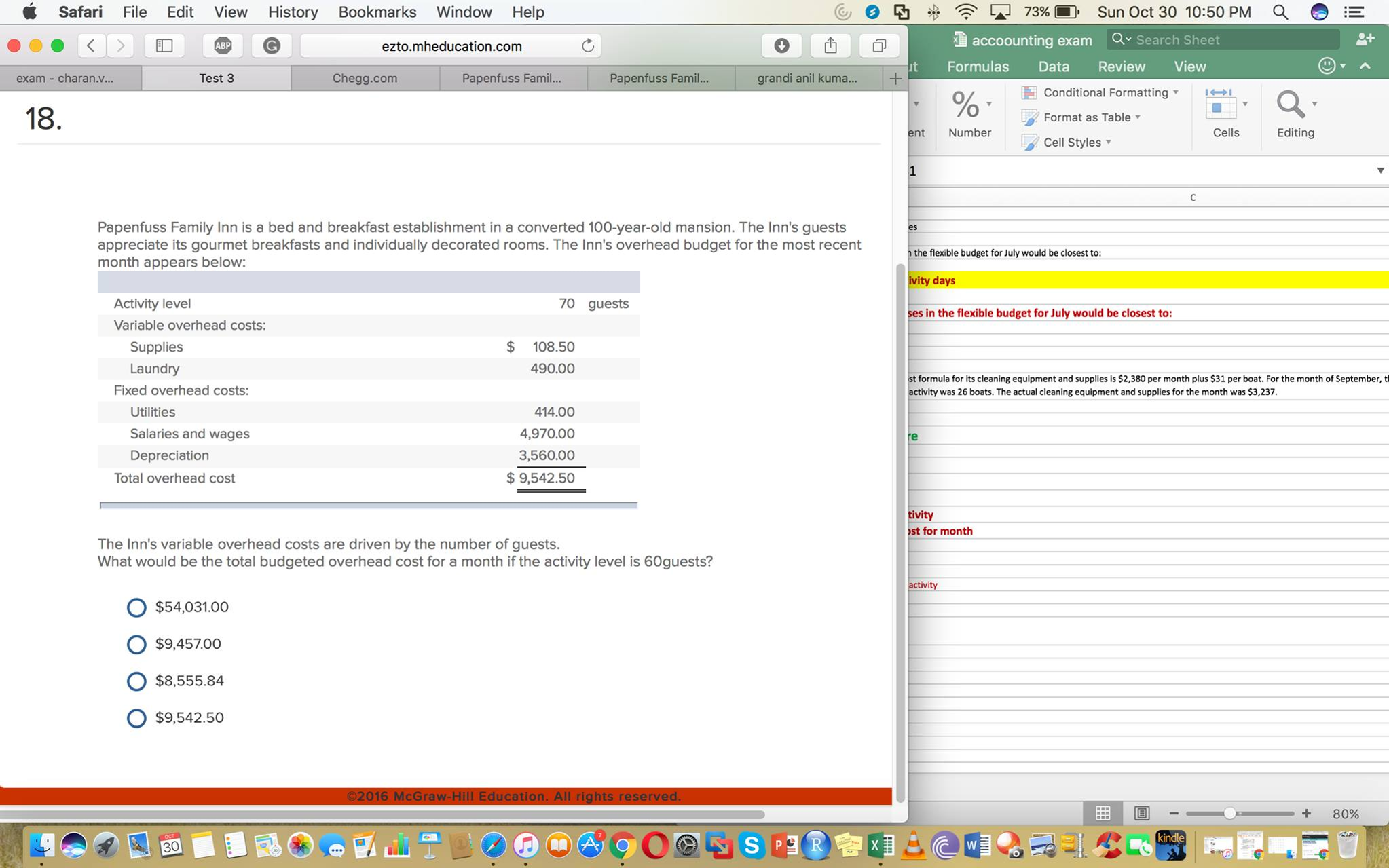Screen dimensions: 1389x868
Task: Open the Trash from the Dock
Action: click(1348, 845)
